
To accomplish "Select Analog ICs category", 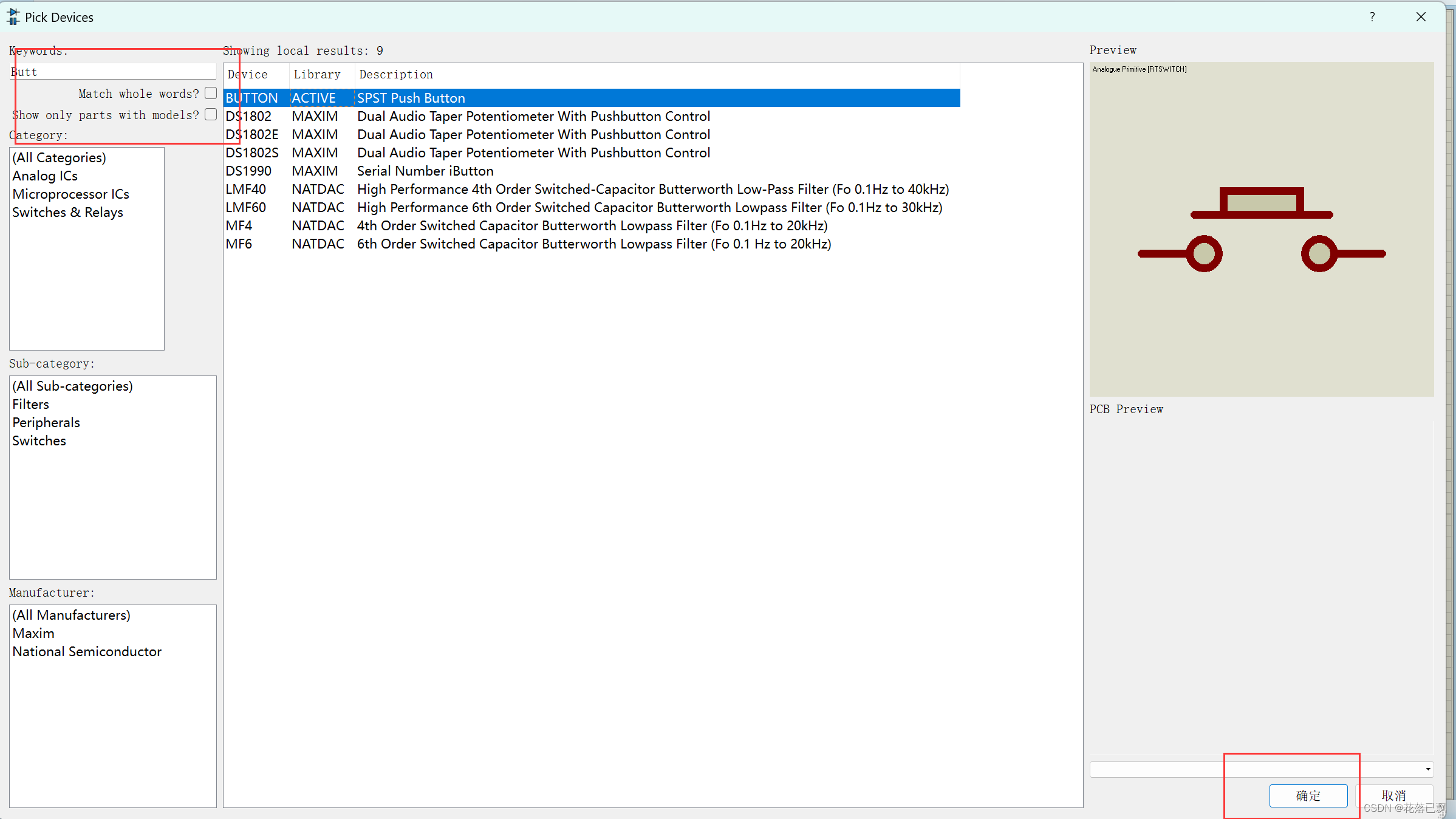I will [45, 176].
